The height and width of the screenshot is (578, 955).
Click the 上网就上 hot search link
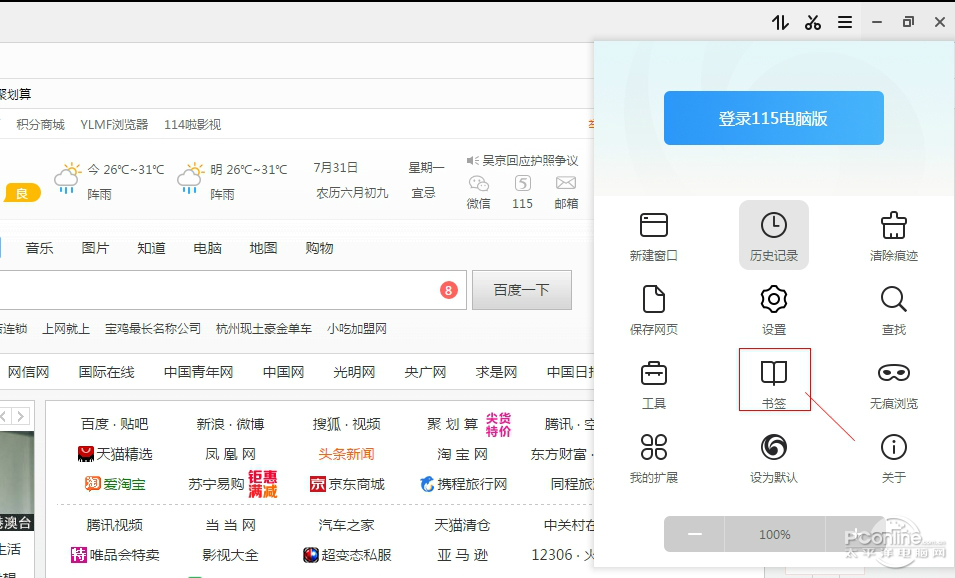click(66, 329)
